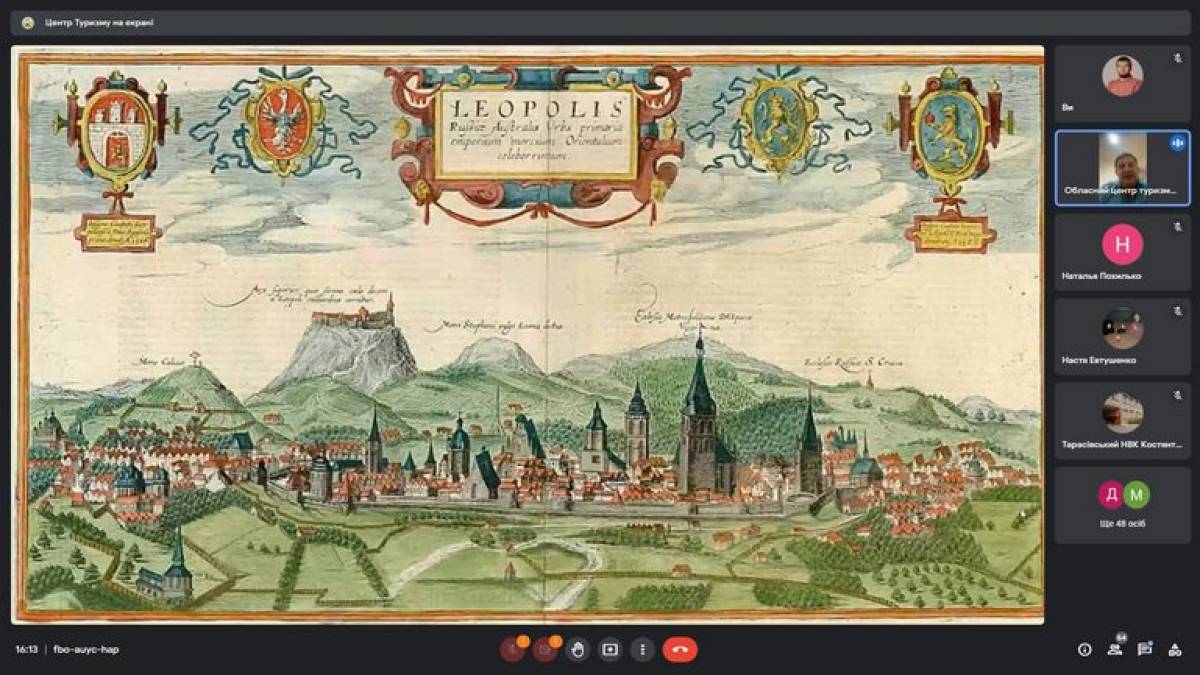Image resolution: width=1200 pixels, height=675 pixels.
Task: Open the activities icon
Action: [1176, 650]
